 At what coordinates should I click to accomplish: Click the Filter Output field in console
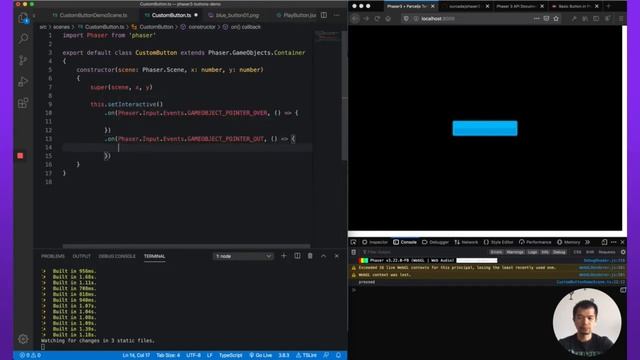424,252
